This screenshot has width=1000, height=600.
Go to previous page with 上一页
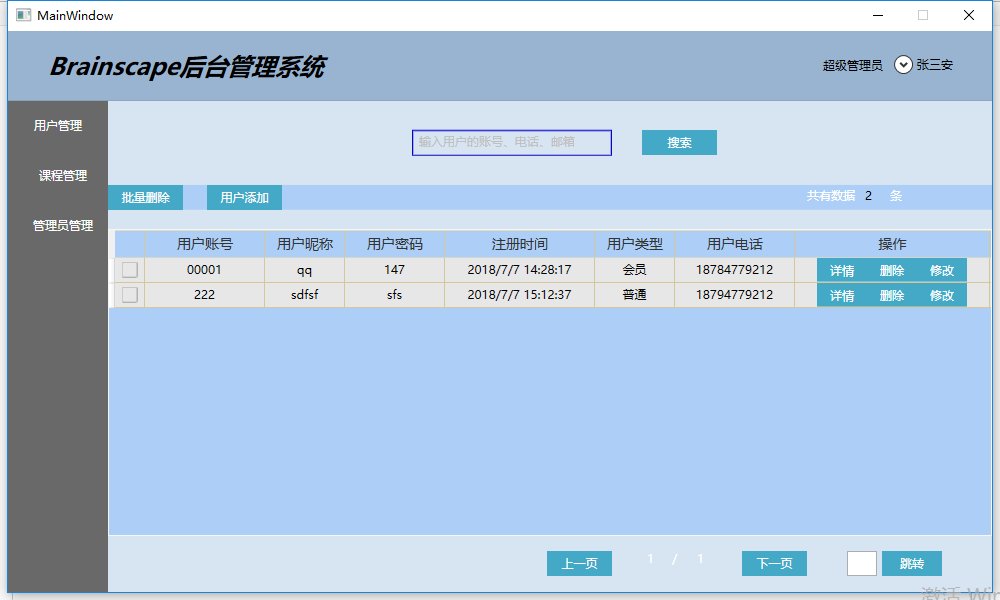coord(579,564)
